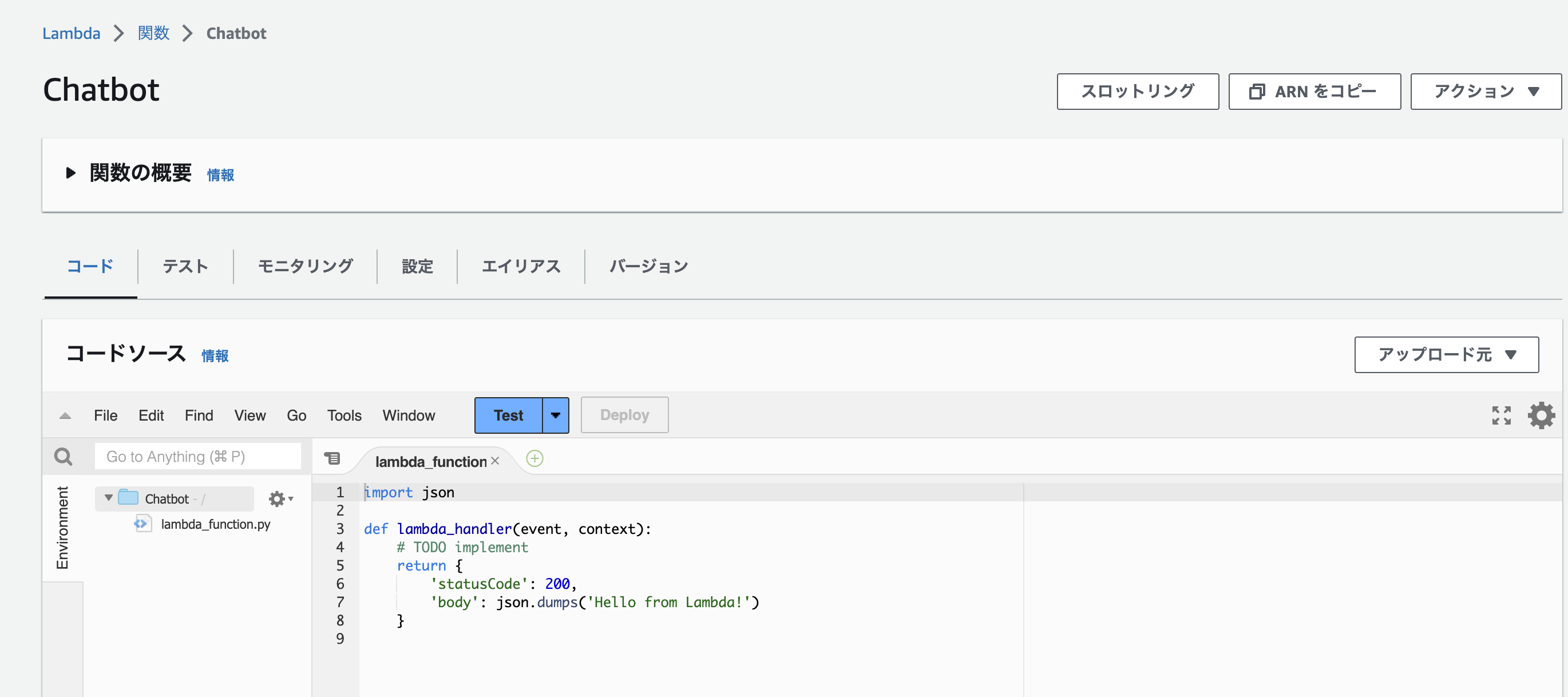Switch to the テスト tab
Image resolution: width=1568 pixels, height=697 pixels.
pyautogui.click(x=185, y=267)
